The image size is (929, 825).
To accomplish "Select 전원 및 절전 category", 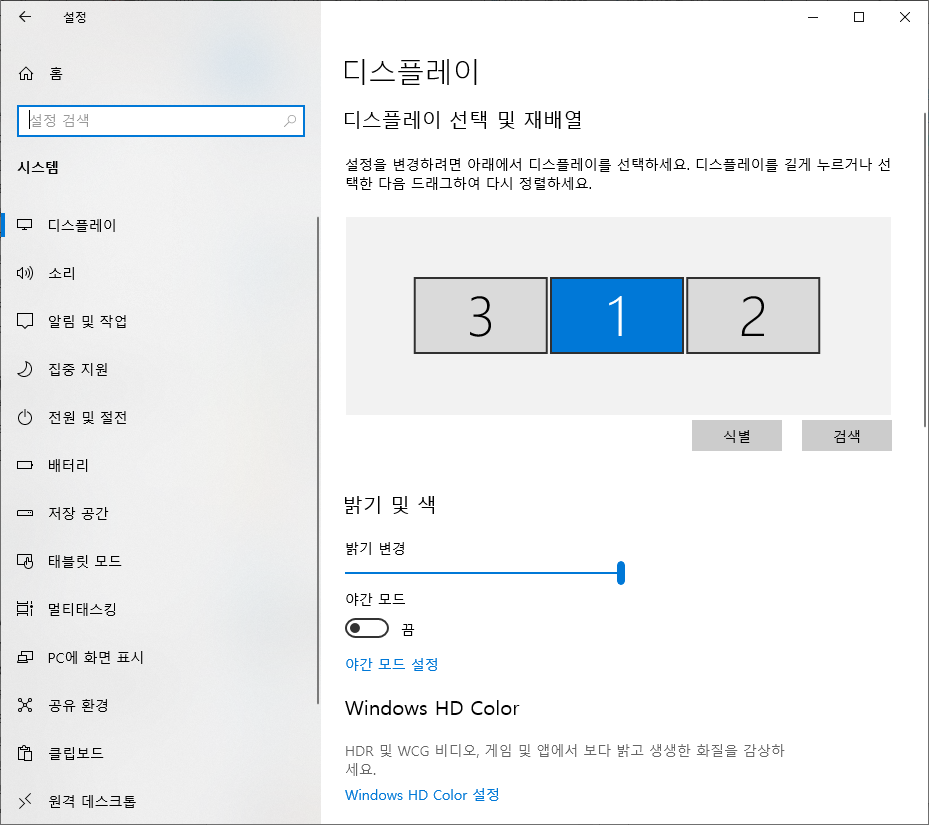I will [x=88, y=417].
